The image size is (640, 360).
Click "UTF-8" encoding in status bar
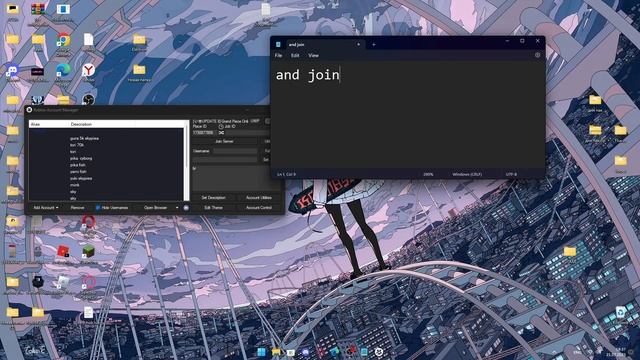(x=511, y=174)
